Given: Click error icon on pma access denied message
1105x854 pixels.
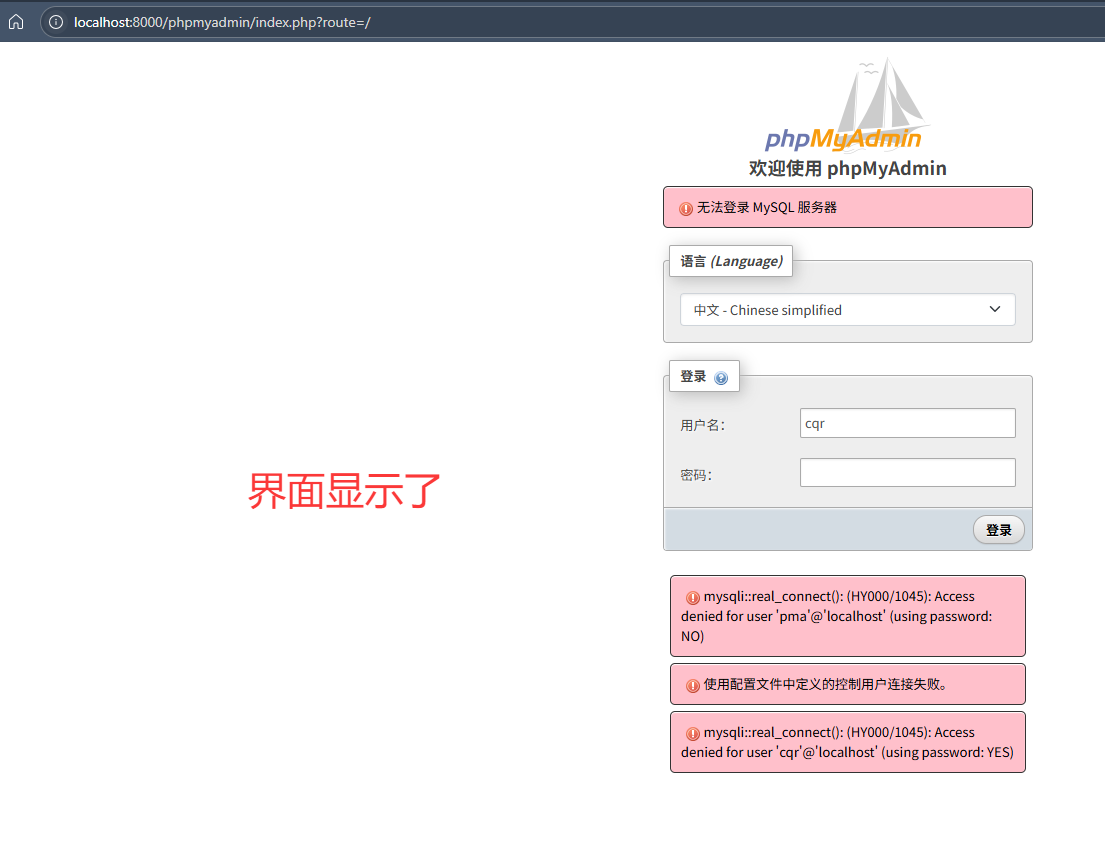Looking at the screenshot, I should (x=693, y=598).
